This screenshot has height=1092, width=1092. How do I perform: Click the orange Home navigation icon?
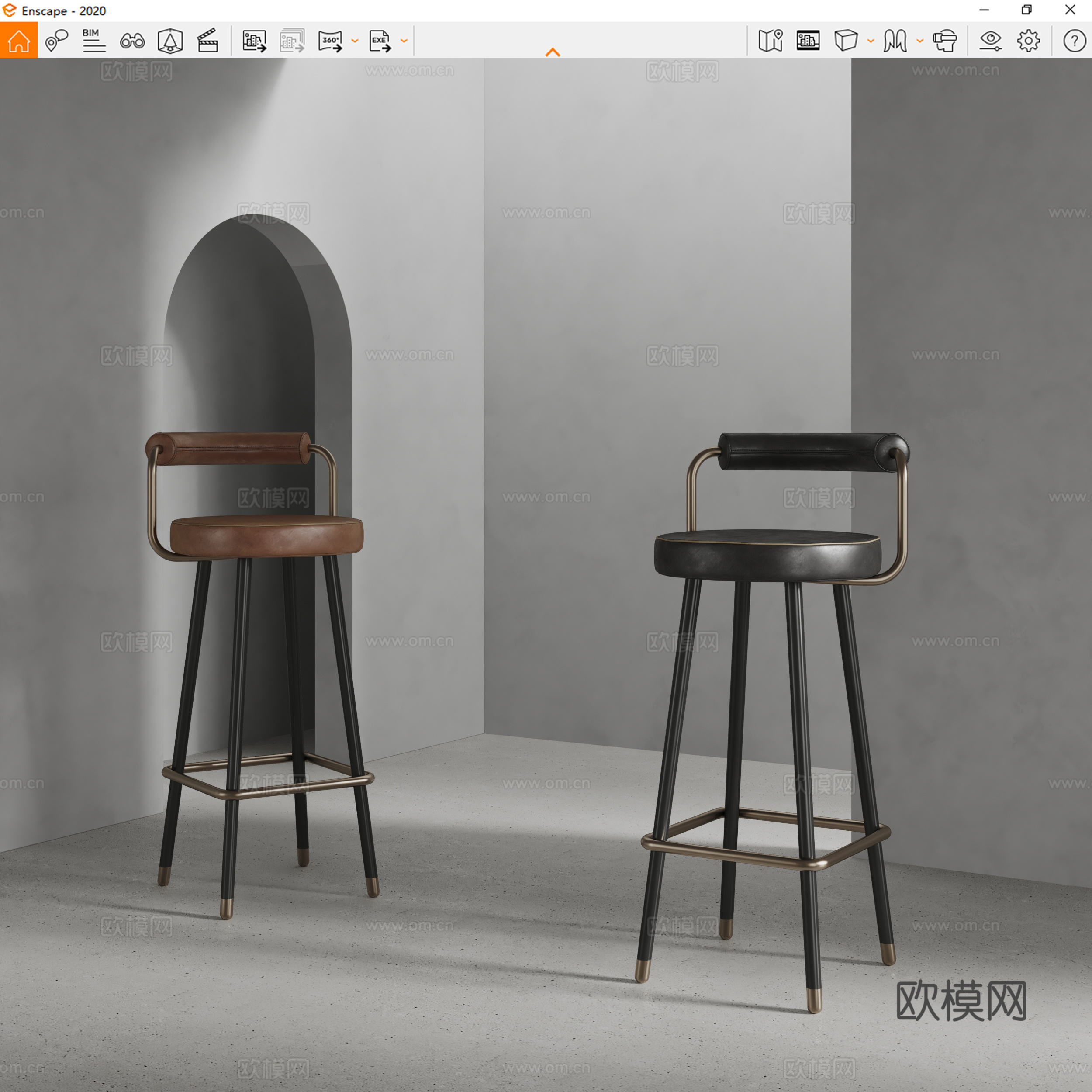point(19,41)
